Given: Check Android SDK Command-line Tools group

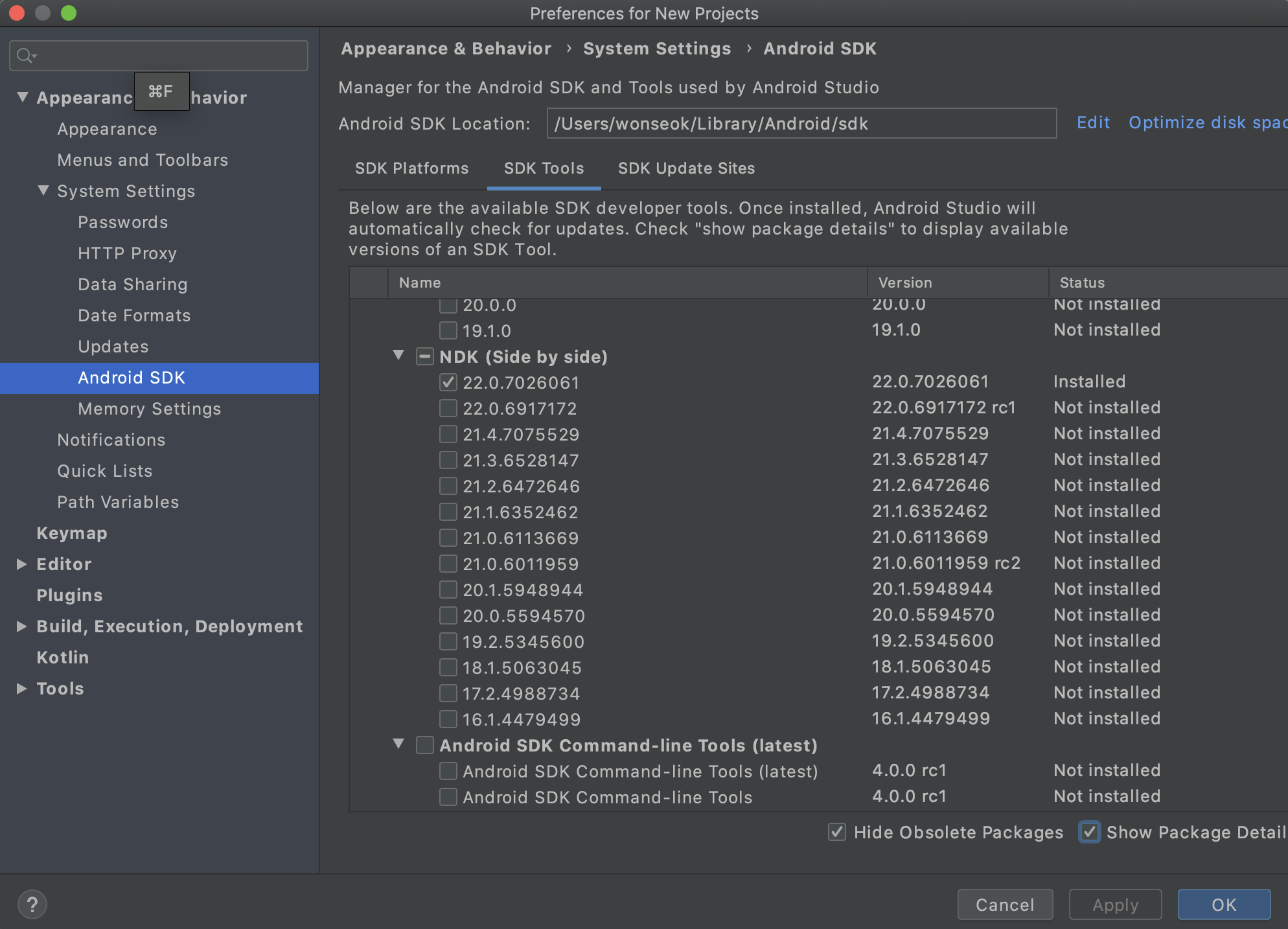Looking at the screenshot, I should pyautogui.click(x=424, y=745).
